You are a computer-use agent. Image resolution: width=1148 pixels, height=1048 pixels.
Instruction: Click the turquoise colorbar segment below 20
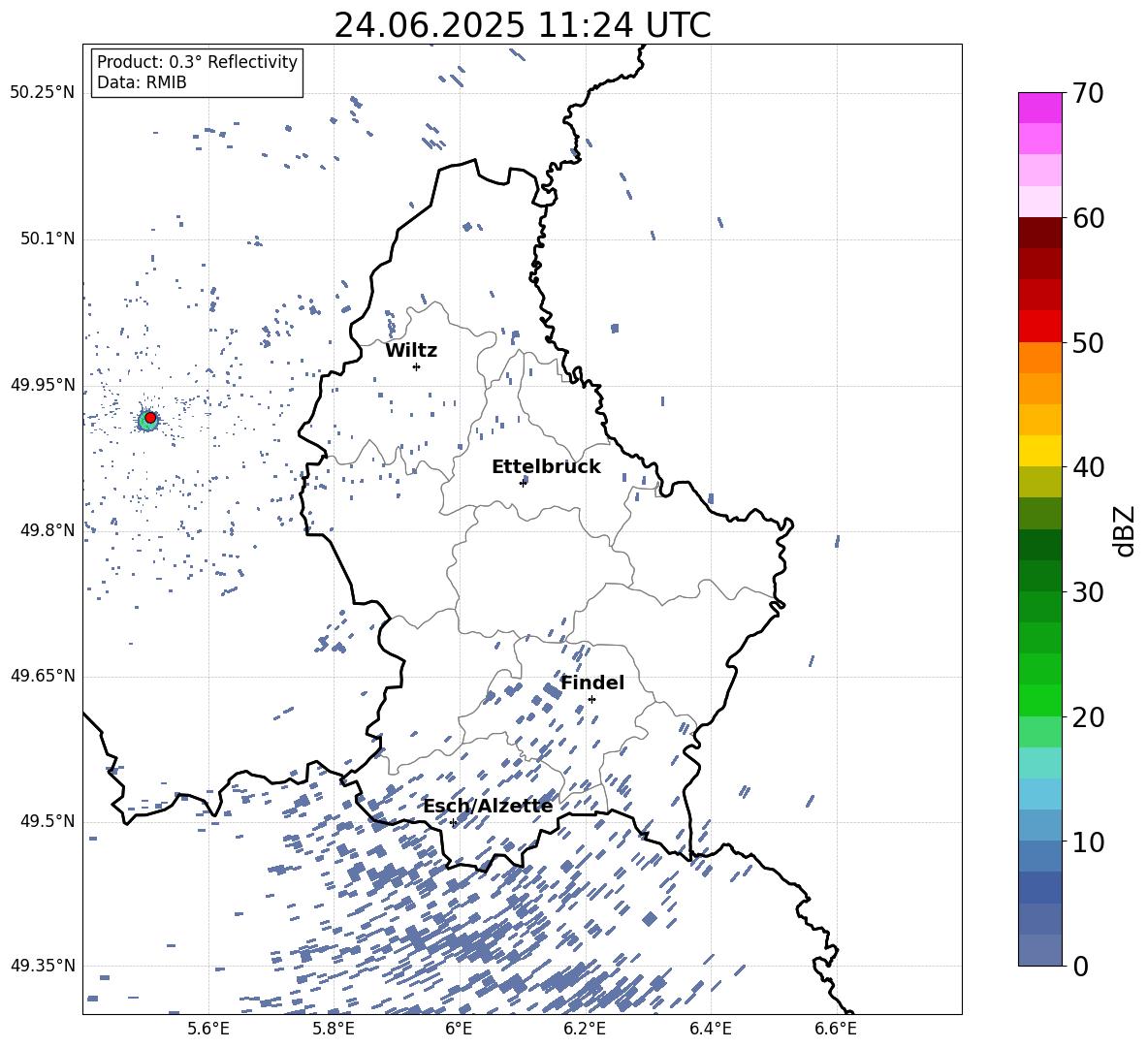(1039, 763)
